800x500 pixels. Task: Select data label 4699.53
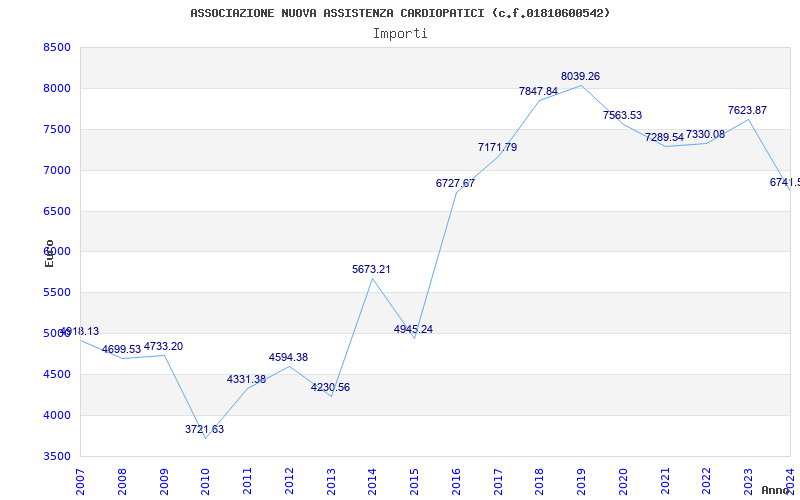coord(121,349)
